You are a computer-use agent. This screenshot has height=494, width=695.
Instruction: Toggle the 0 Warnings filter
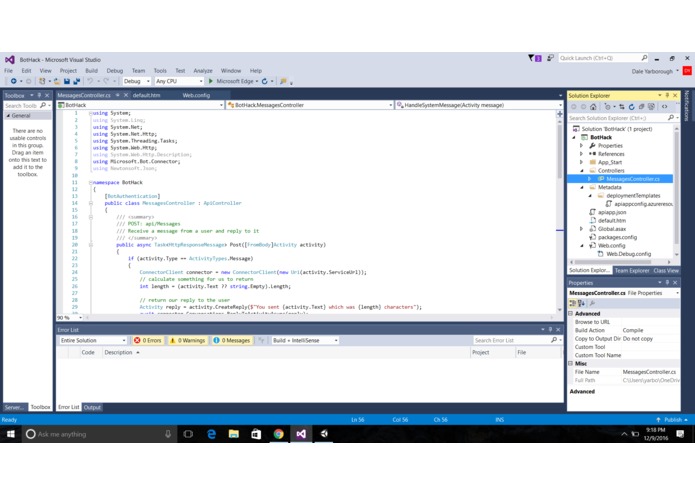point(188,341)
